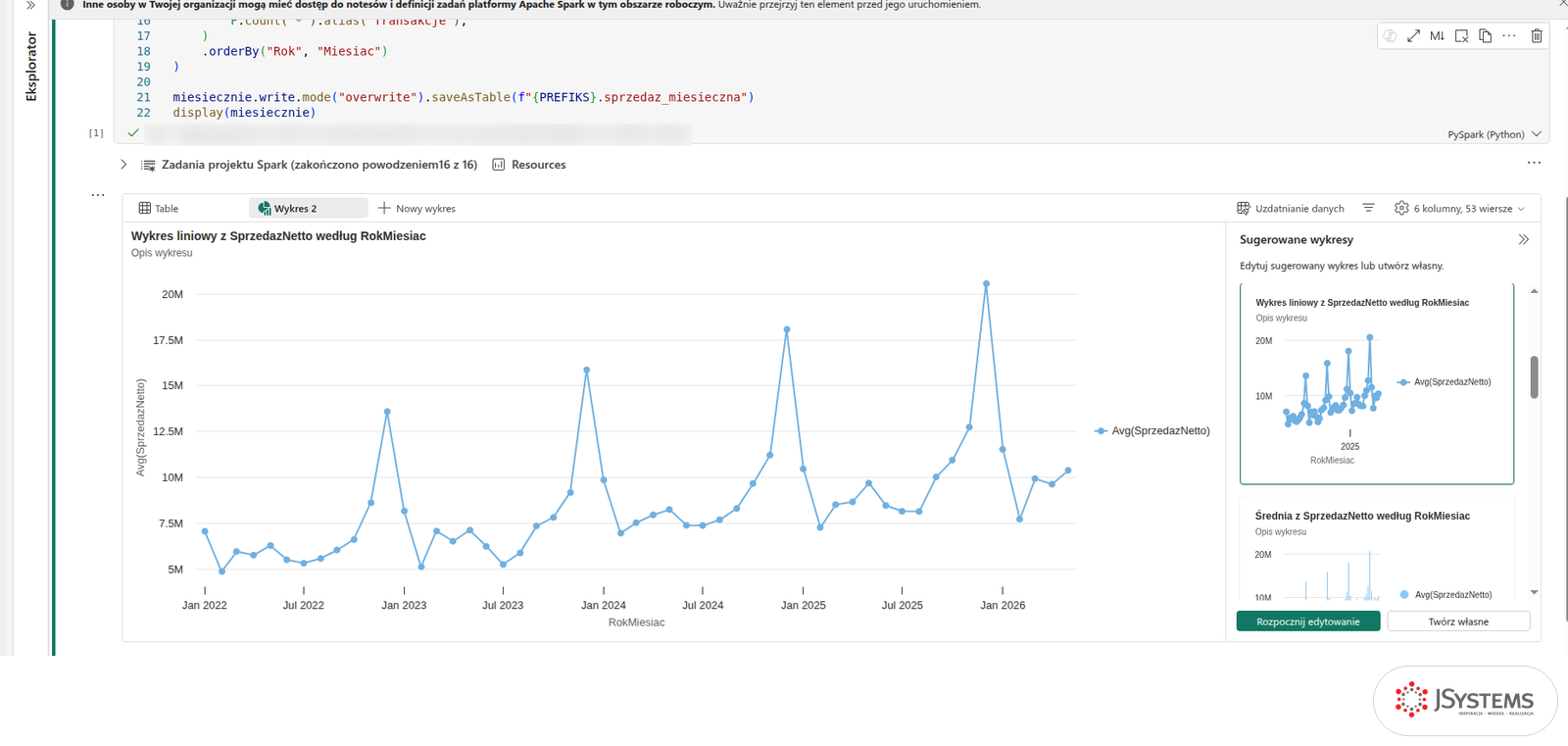This screenshot has width=1568, height=746.
Task: Click the filter icon beside Uzdatnianie danych
Action: click(1368, 208)
